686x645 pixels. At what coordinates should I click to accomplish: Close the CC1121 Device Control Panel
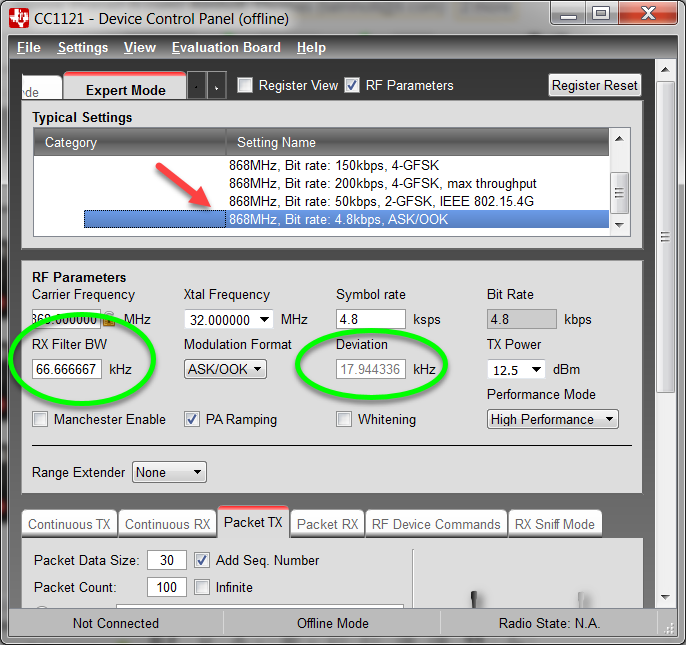(x=648, y=14)
